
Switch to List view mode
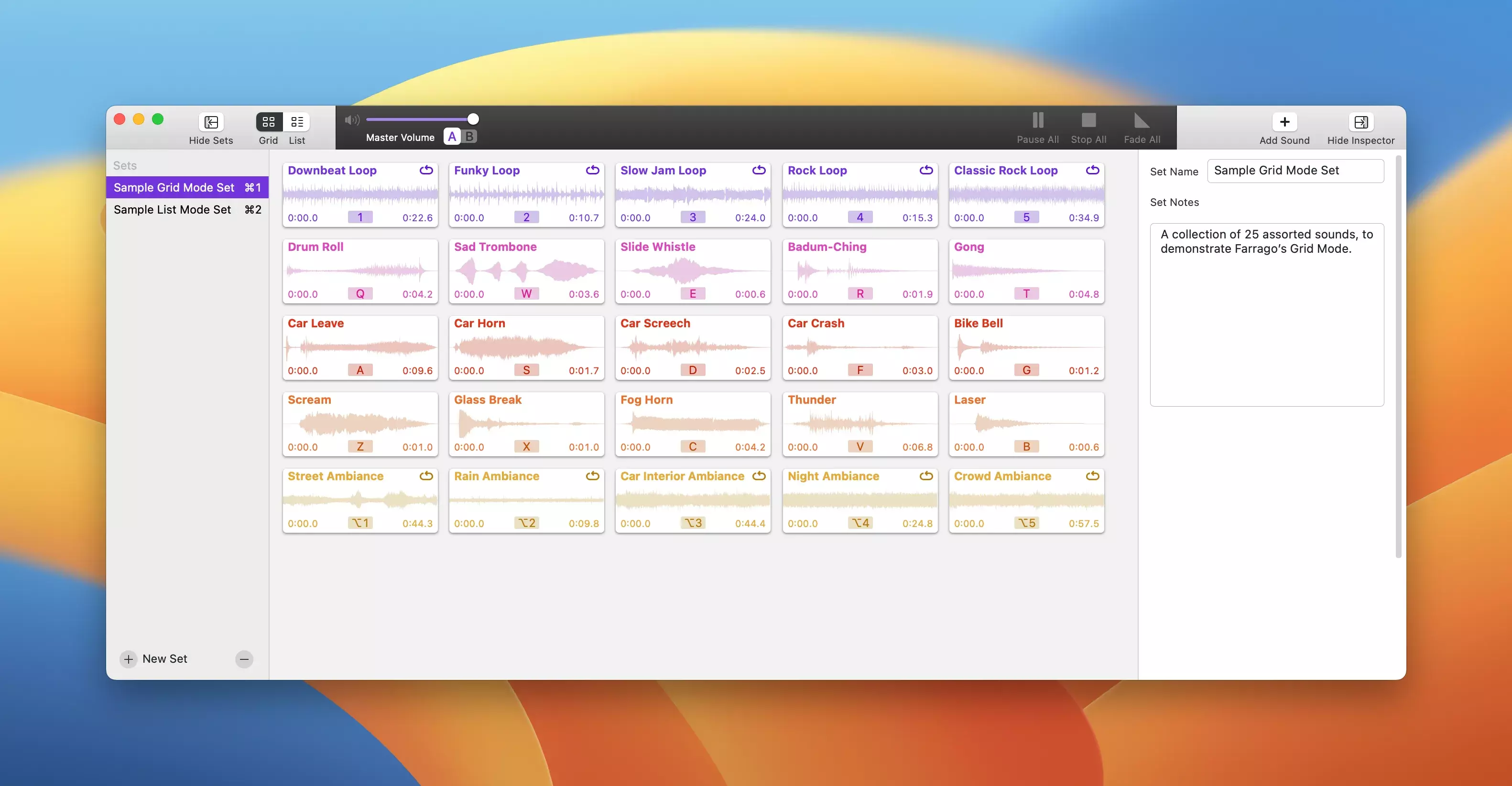click(x=297, y=122)
